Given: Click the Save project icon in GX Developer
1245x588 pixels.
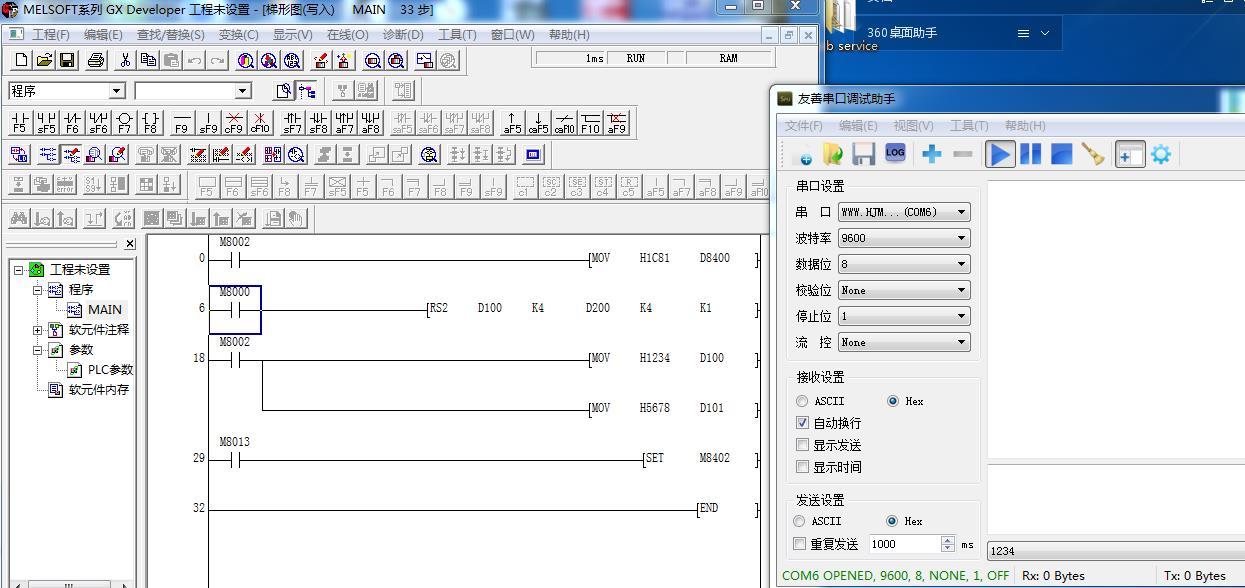Looking at the screenshot, I should click(x=67, y=60).
